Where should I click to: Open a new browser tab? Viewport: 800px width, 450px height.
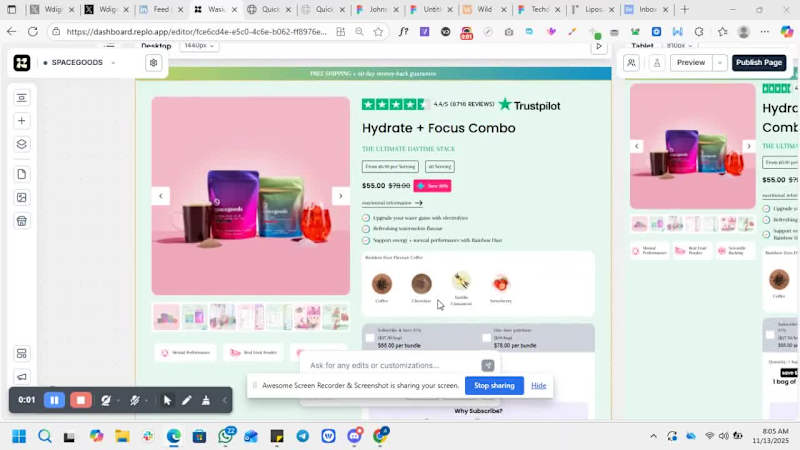point(685,9)
